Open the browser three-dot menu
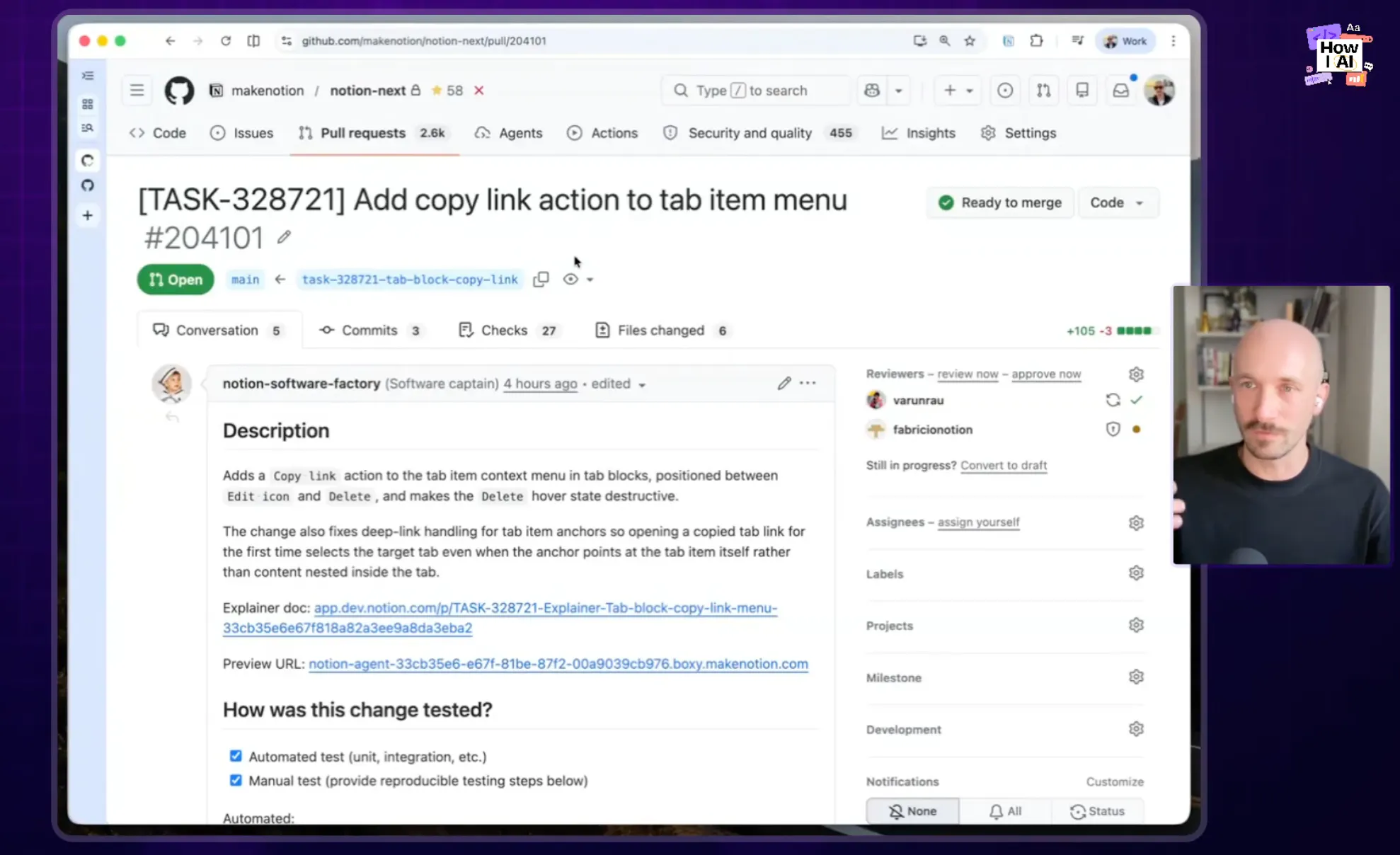This screenshot has width=1400, height=855. (1174, 41)
